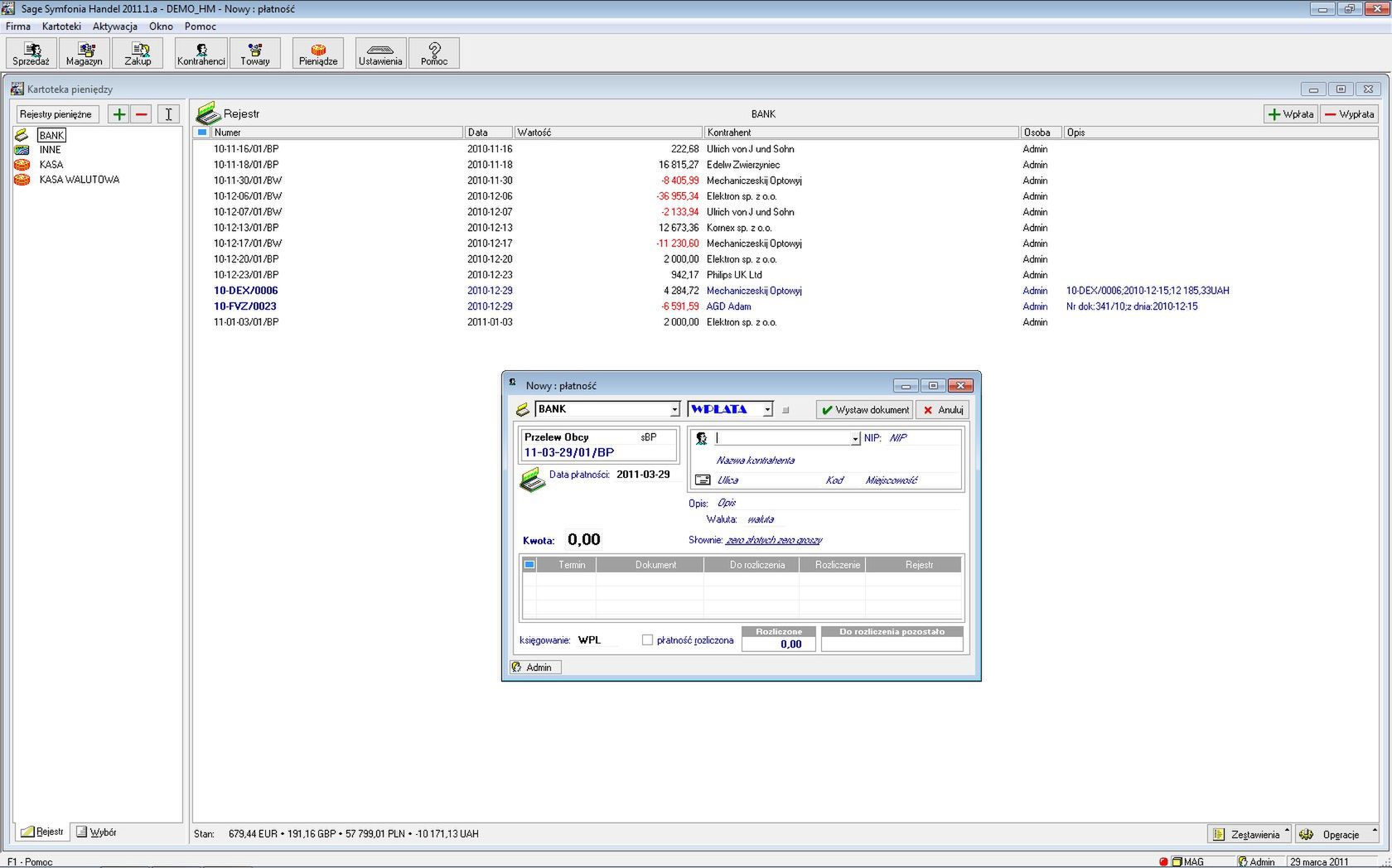Open the Okno menu
Screen dimensions: 1392x868
point(161,27)
